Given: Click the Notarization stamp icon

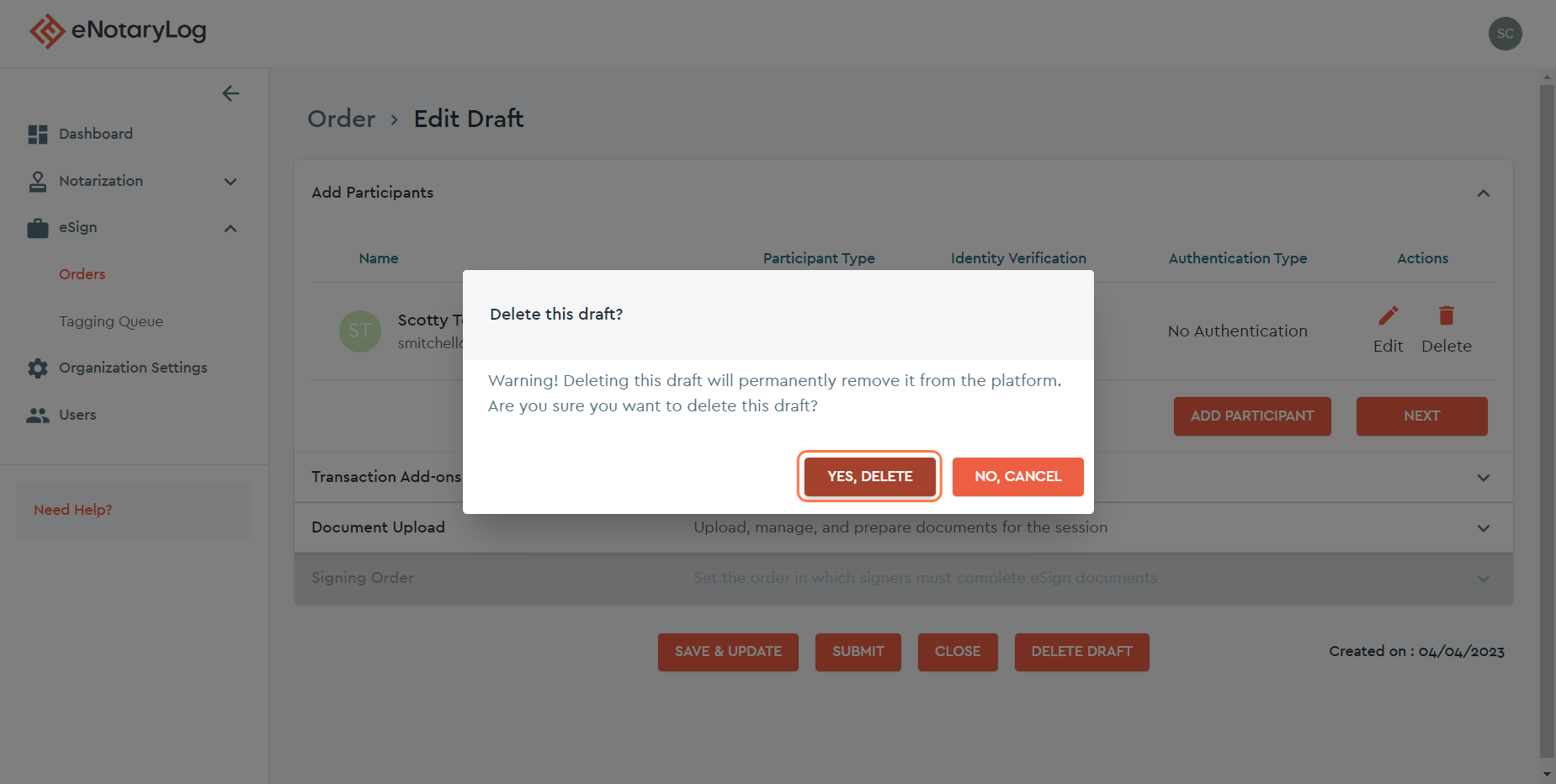Looking at the screenshot, I should click(38, 182).
